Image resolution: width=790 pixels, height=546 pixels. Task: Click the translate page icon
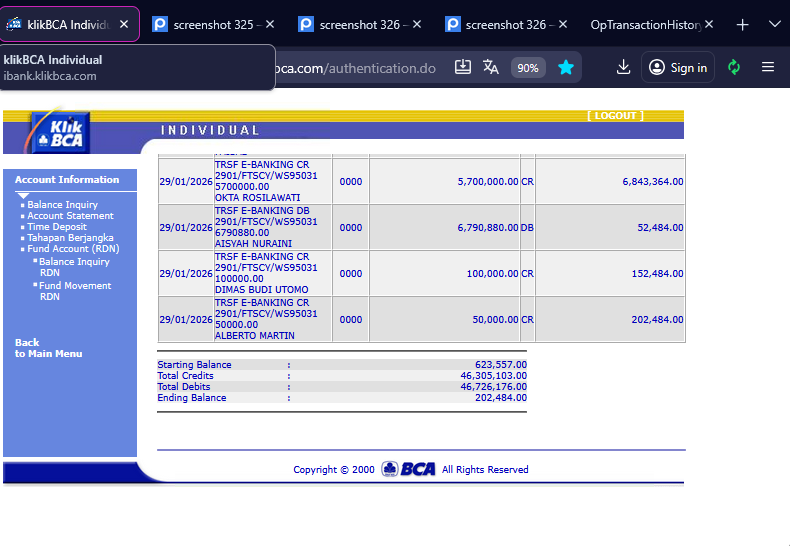pyautogui.click(x=490, y=67)
